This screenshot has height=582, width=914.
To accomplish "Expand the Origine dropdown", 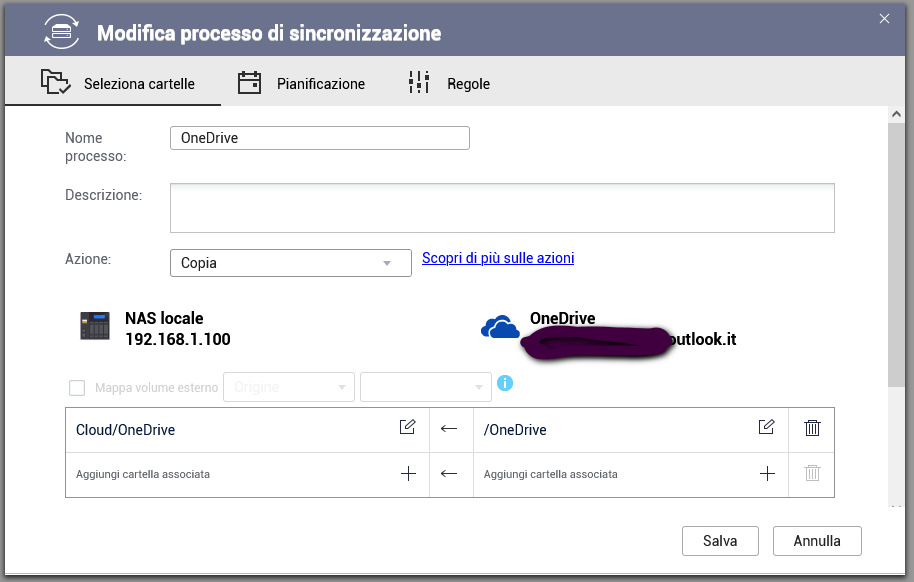I will (289, 387).
